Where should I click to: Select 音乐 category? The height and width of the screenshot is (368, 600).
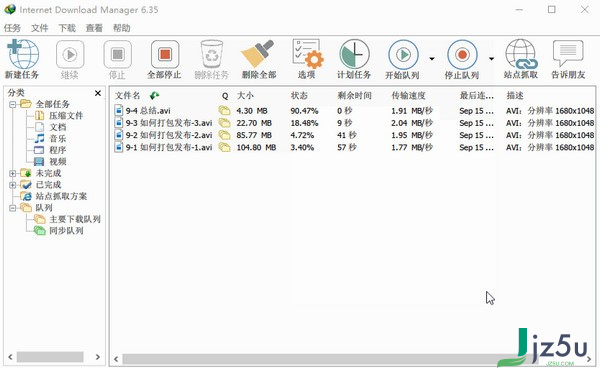click(58, 138)
